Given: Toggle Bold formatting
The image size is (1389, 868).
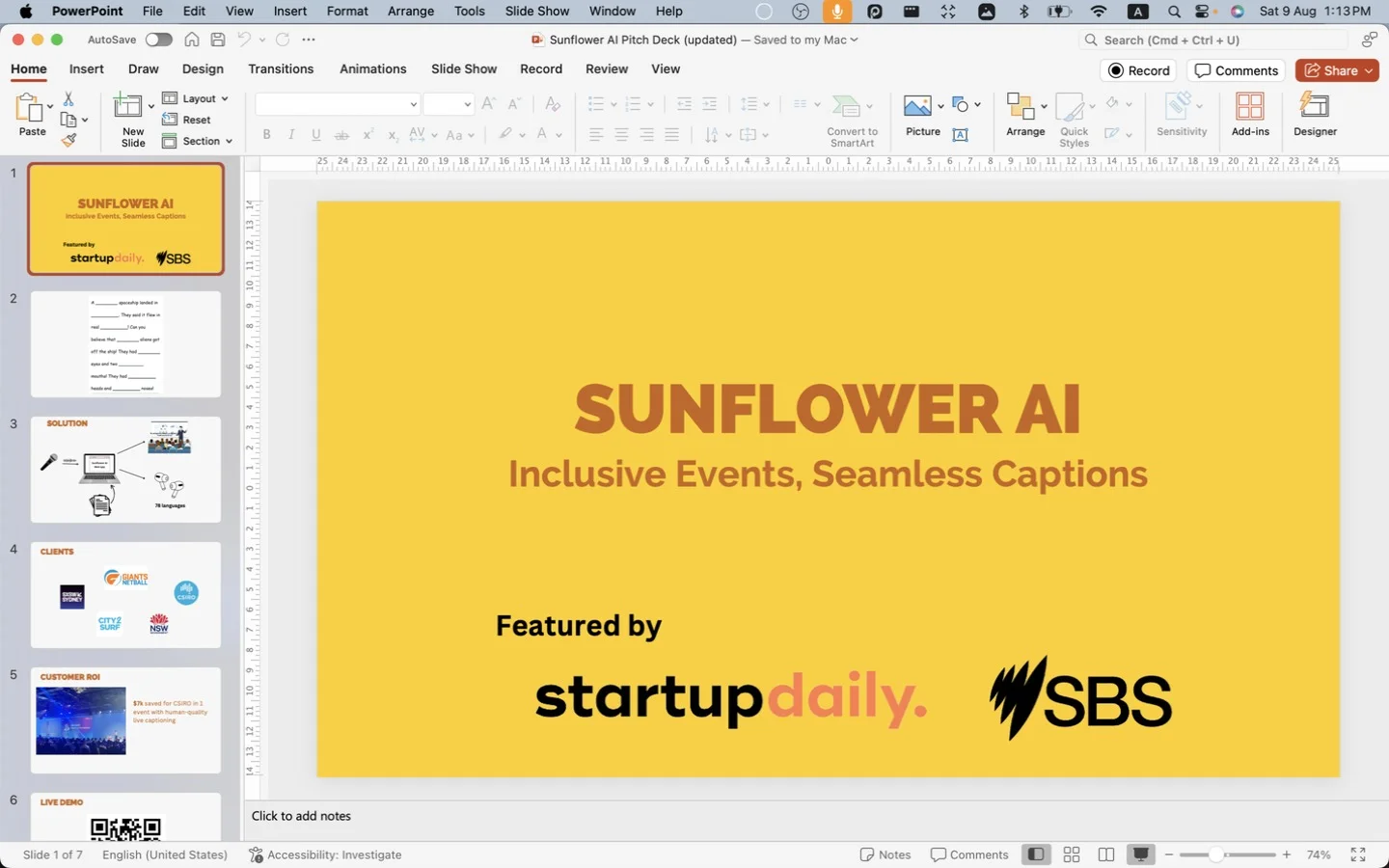Looking at the screenshot, I should 266,135.
